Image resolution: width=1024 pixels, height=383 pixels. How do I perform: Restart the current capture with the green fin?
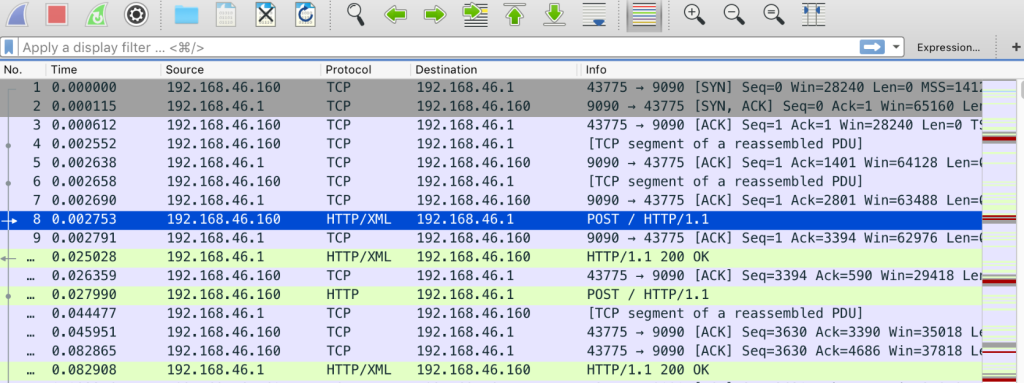tap(96, 14)
